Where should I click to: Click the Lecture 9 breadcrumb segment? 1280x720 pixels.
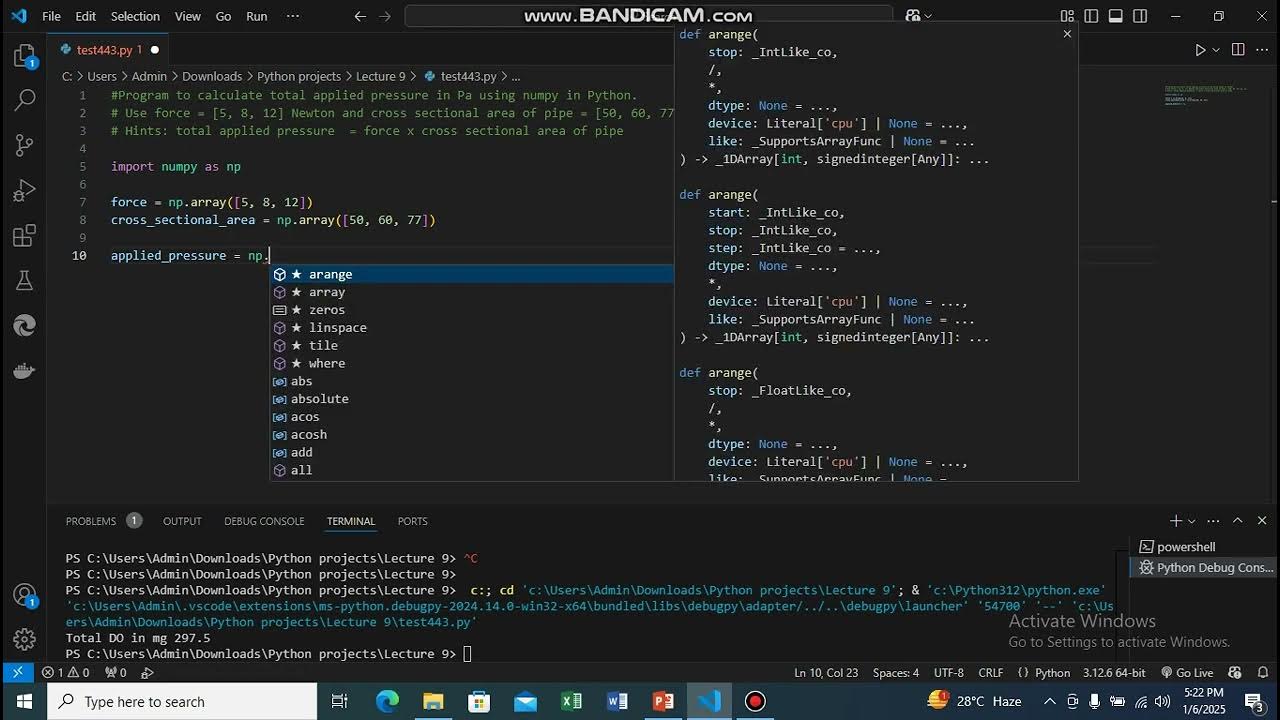point(381,76)
